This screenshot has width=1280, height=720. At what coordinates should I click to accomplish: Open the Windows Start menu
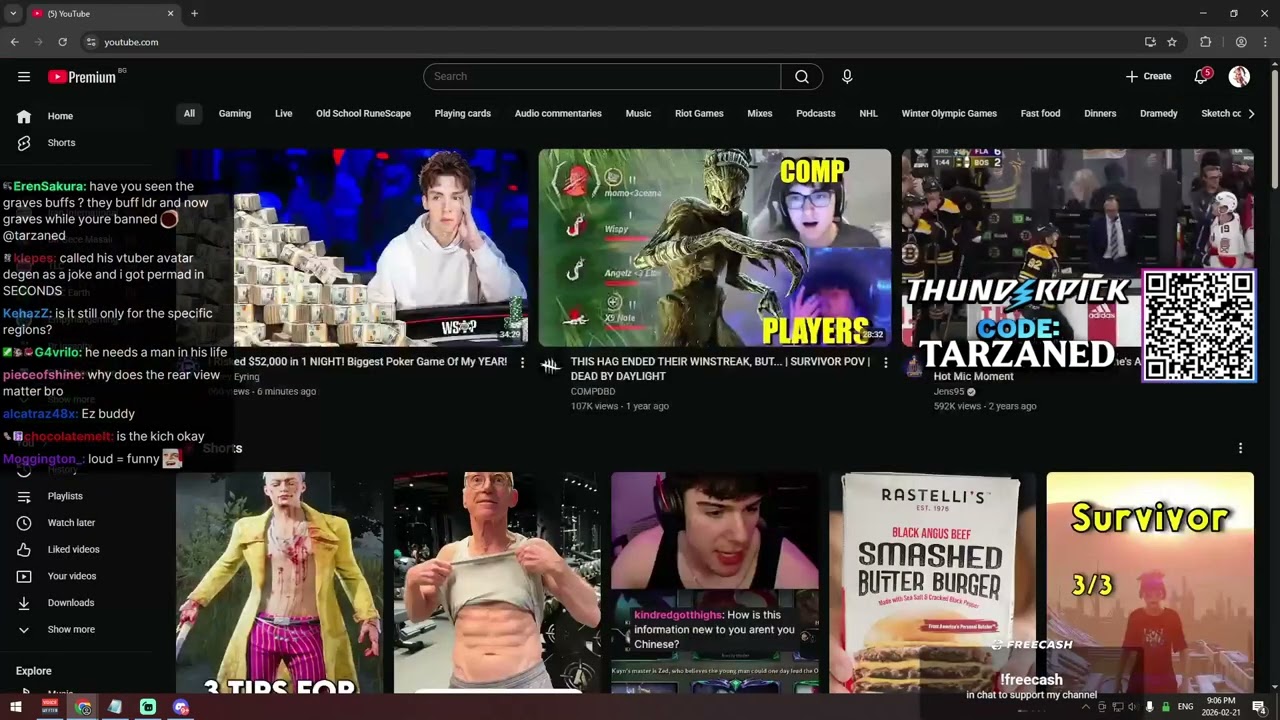(x=16, y=707)
